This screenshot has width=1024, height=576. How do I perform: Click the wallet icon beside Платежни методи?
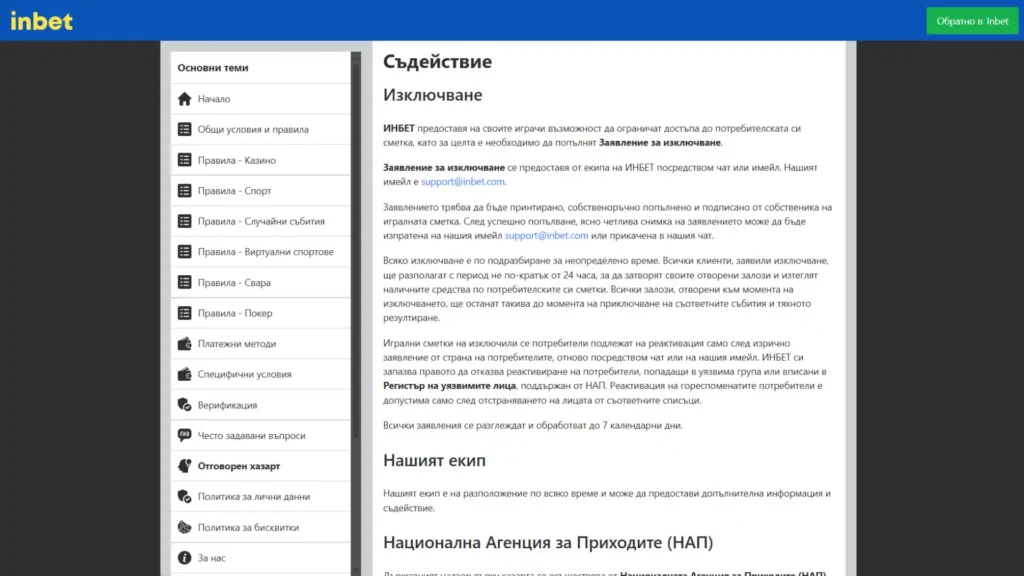click(x=184, y=344)
